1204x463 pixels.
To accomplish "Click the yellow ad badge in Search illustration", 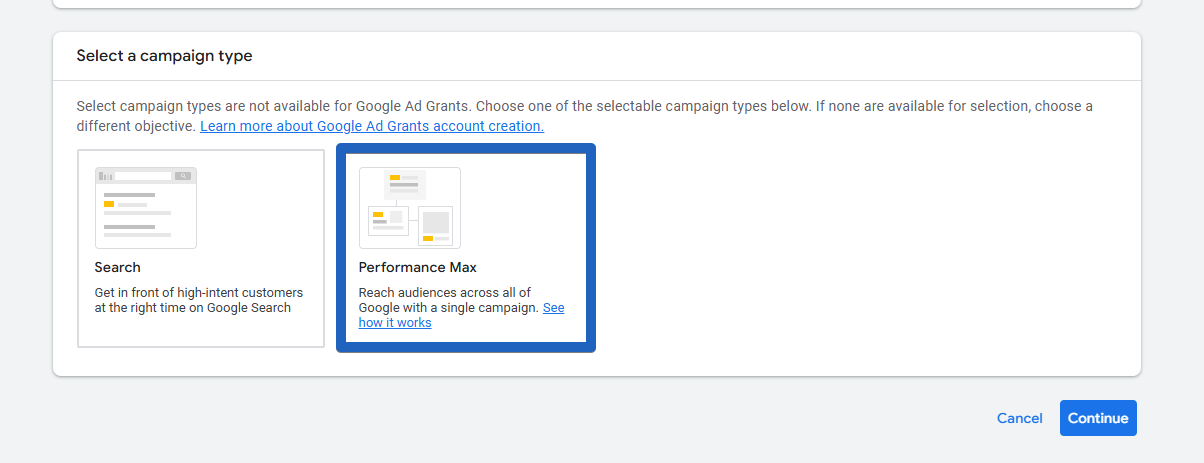I will (x=109, y=204).
